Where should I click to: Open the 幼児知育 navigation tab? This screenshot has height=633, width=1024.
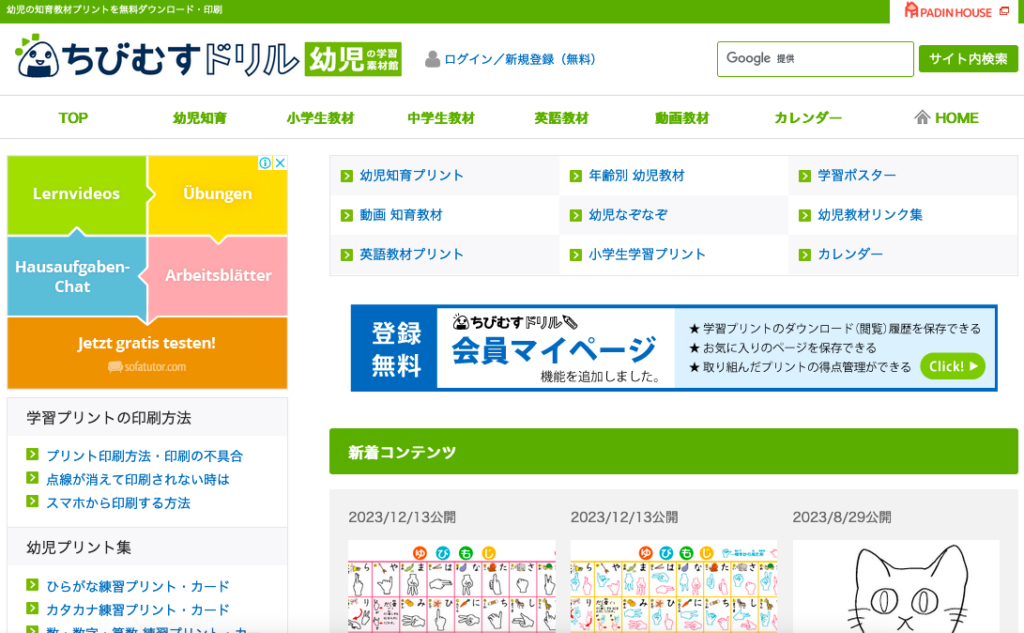pos(200,118)
